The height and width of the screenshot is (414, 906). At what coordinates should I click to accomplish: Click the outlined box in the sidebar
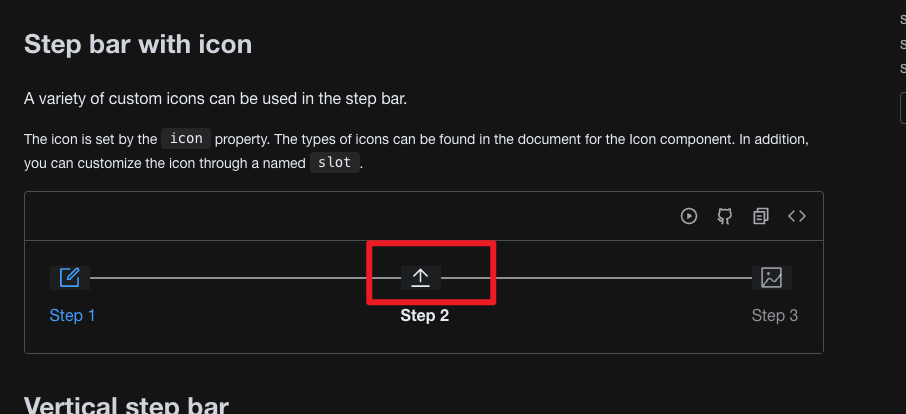tap(903, 108)
